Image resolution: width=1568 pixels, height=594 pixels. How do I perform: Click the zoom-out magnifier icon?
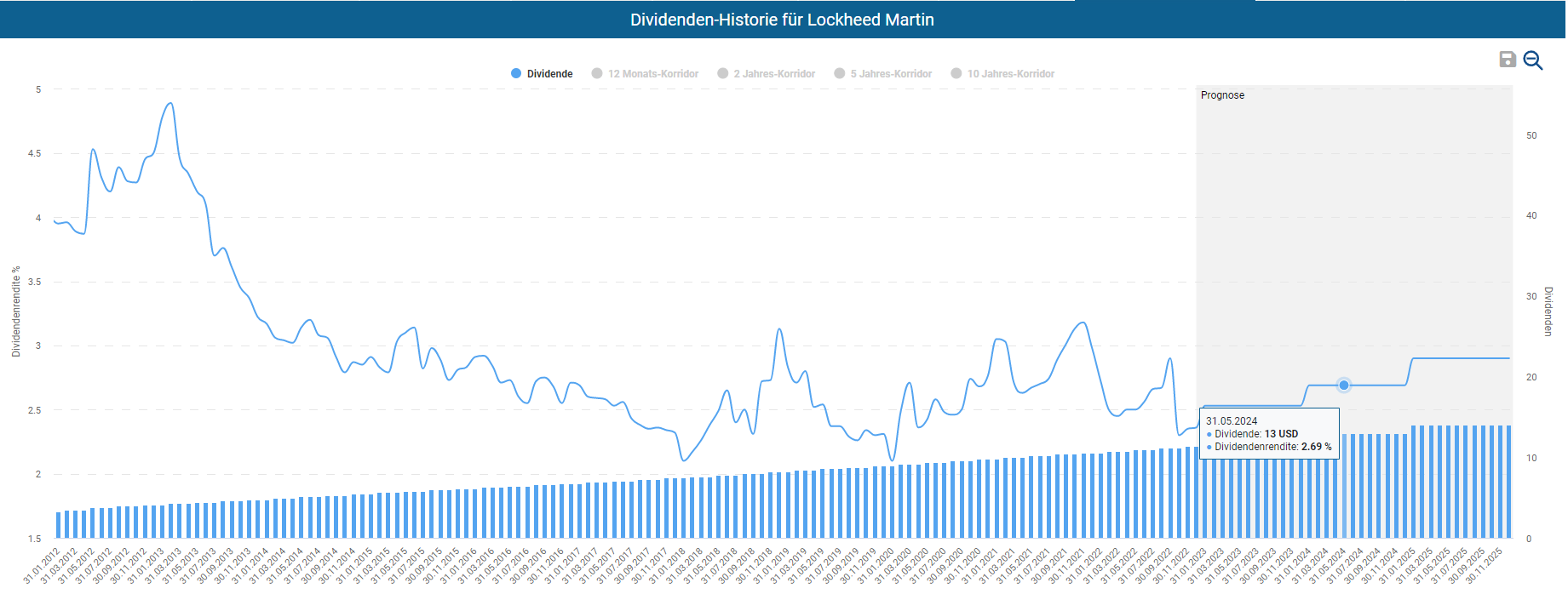click(x=1532, y=60)
